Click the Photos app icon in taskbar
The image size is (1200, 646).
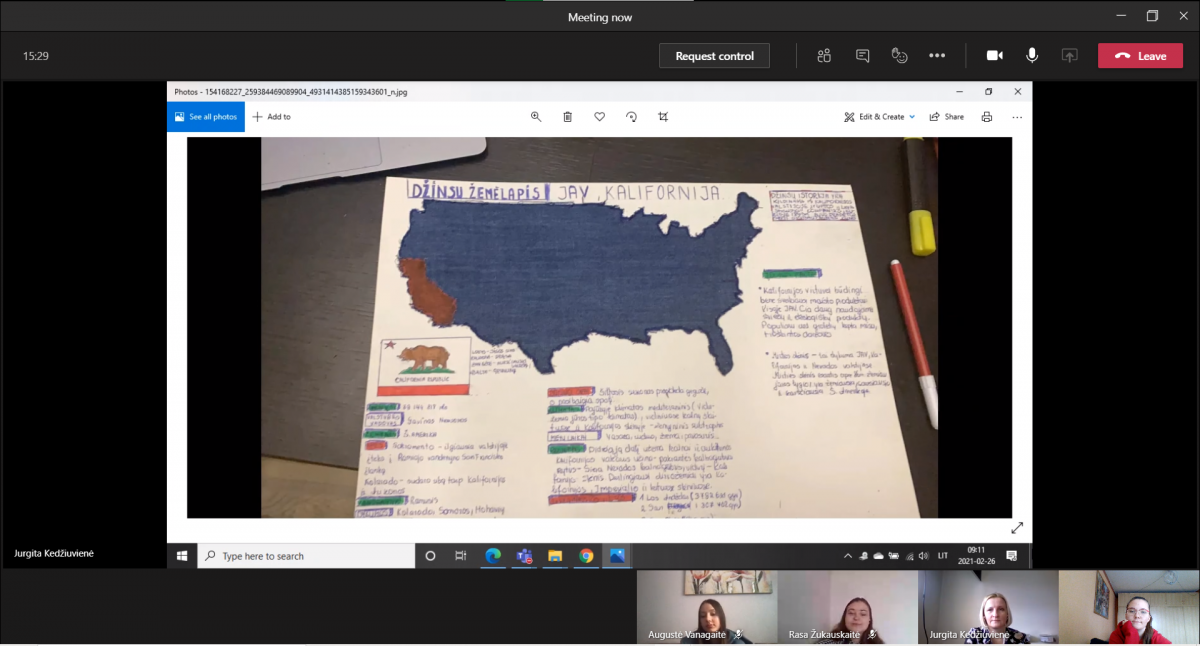click(617, 556)
